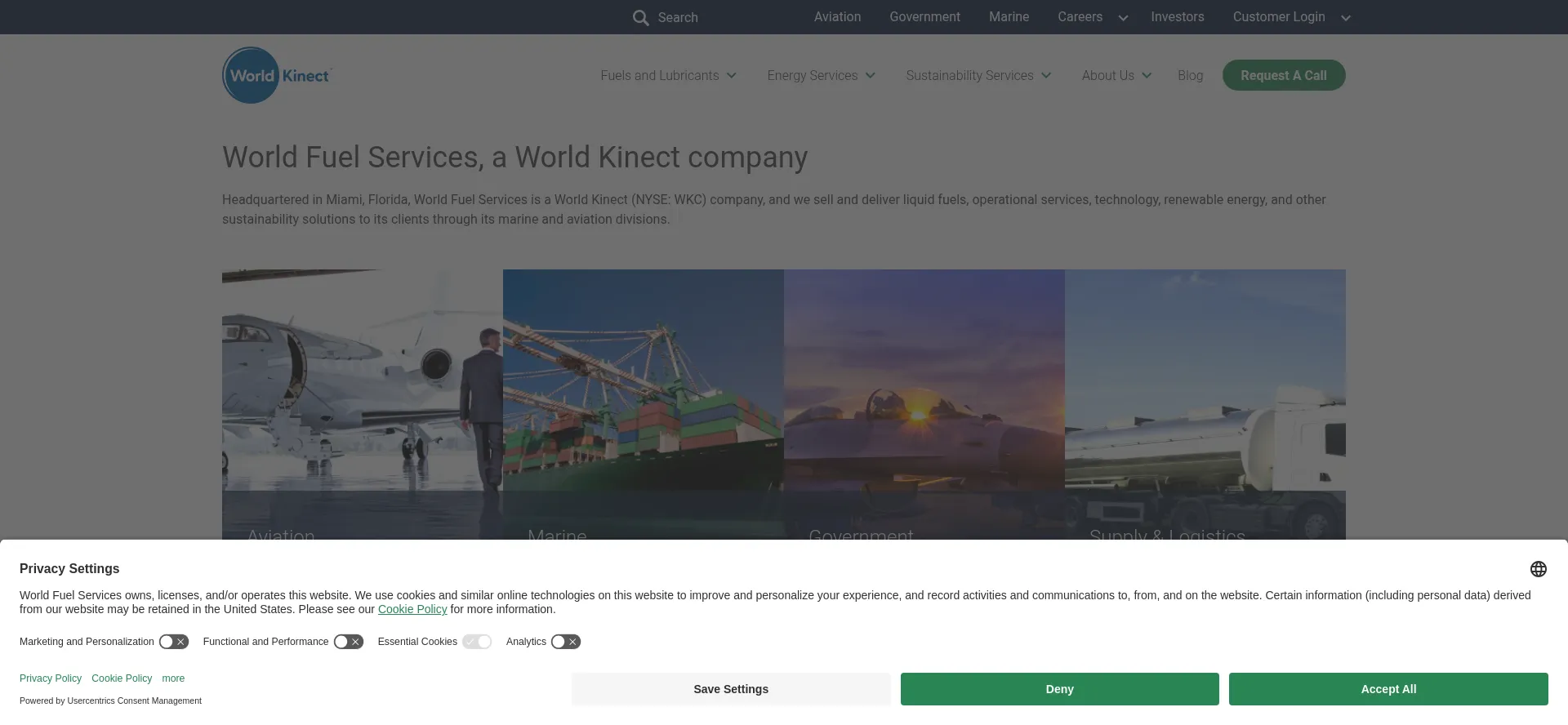This screenshot has height=725, width=1568.
Task: Go to Marine in top bar
Action: click(1009, 17)
